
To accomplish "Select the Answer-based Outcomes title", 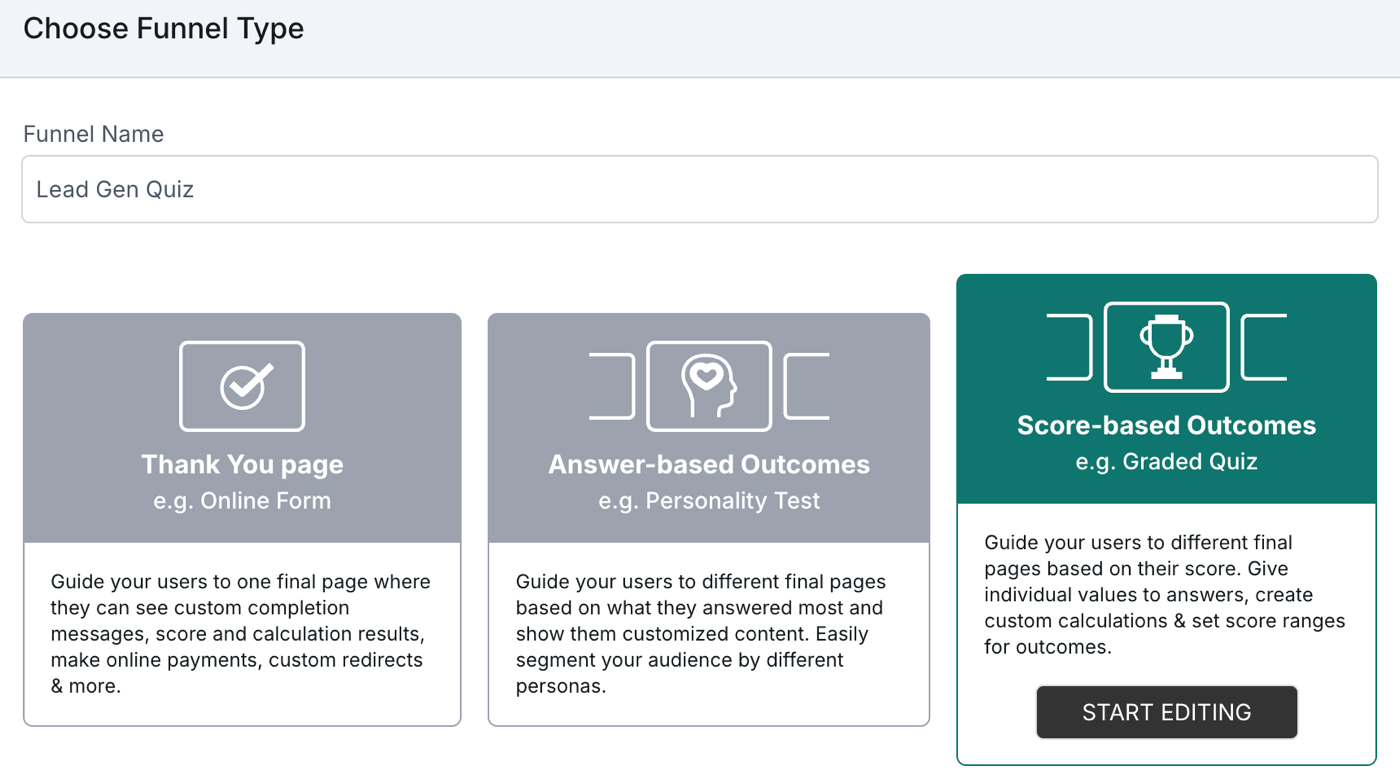I will (709, 464).
